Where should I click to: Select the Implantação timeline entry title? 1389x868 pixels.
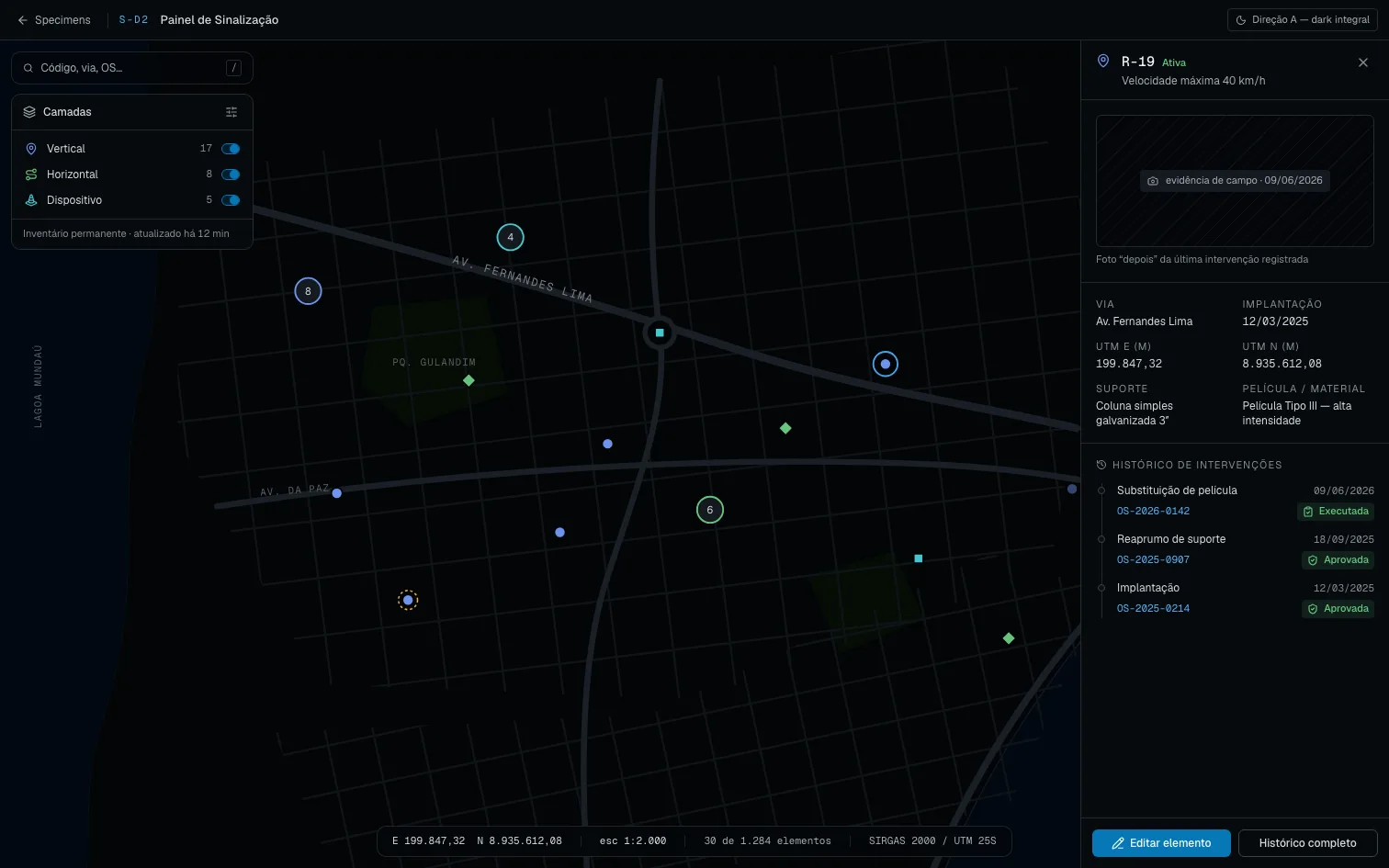point(1148,588)
